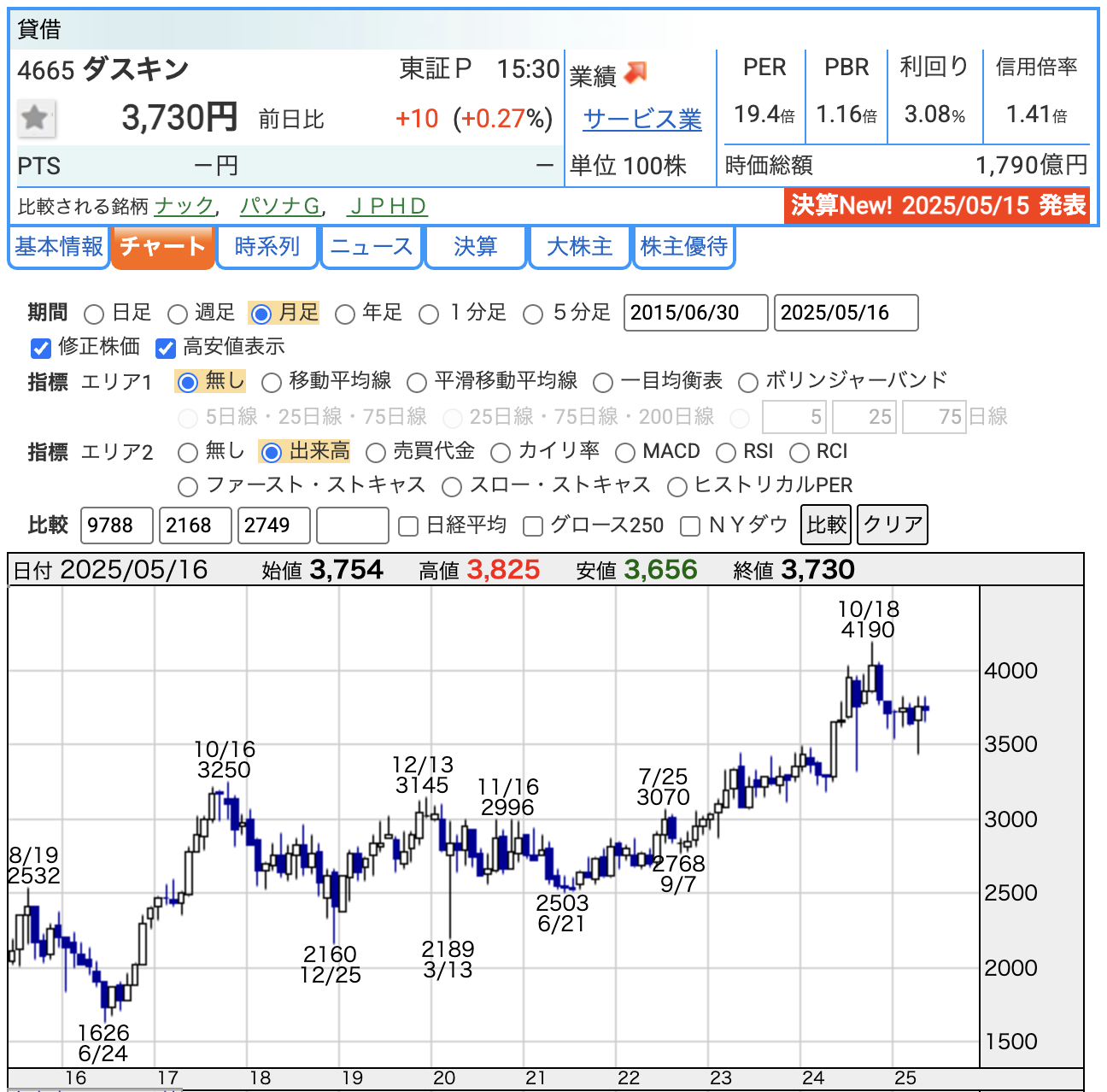The height and width of the screenshot is (1092, 1107).
Task: Click the favorite star icon
Action: coord(36,119)
